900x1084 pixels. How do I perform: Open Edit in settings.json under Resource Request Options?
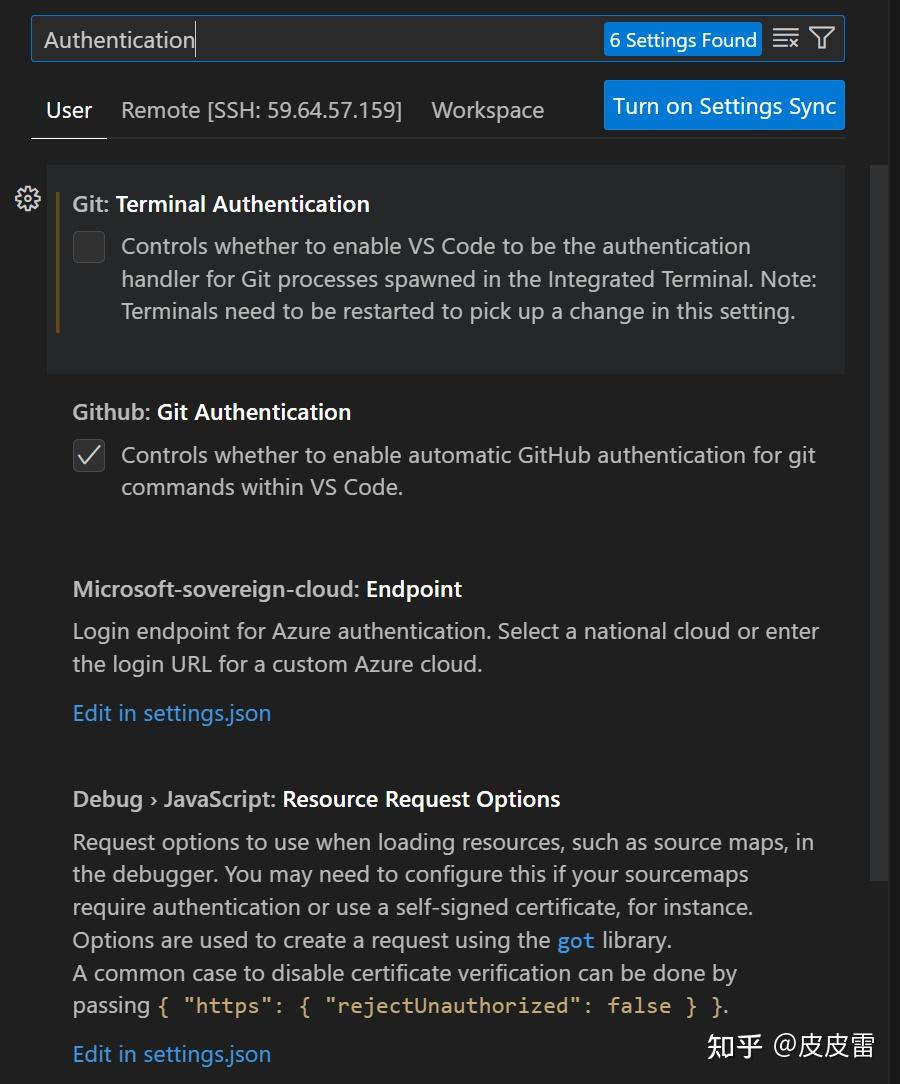(x=171, y=1054)
